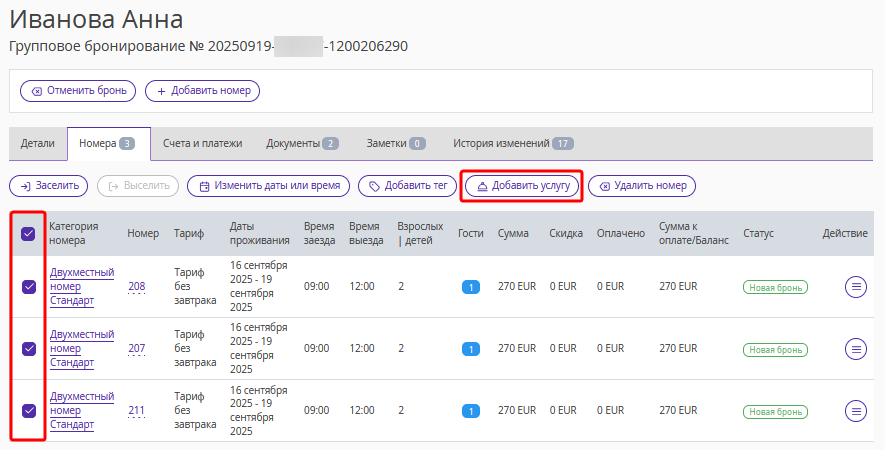Open the Документы tab
This screenshot has height=450, width=885.
302,143
